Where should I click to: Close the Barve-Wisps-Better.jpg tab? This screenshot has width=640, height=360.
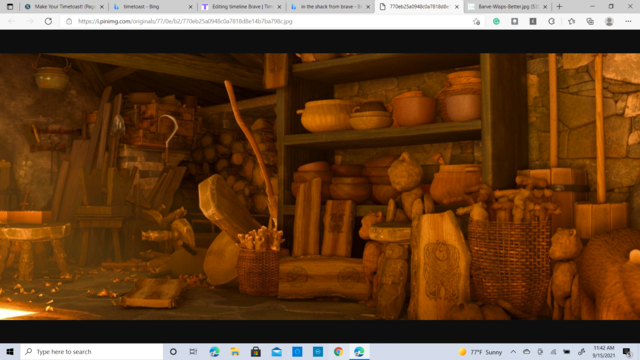coord(545,7)
